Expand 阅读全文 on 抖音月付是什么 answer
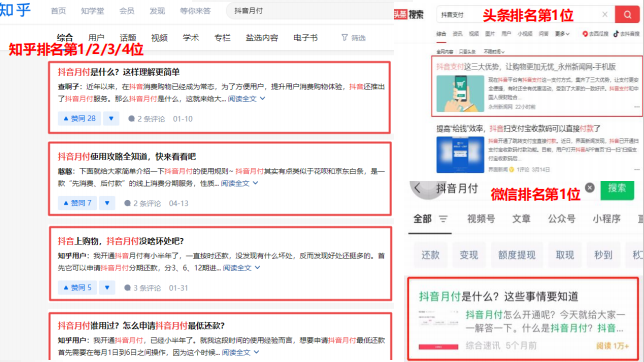The image size is (644, 362). [246, 99]
